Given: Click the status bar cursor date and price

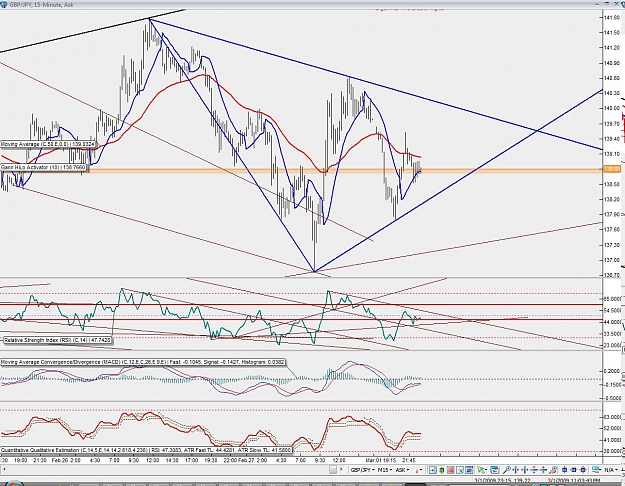Looking at the screenshot, I should 502,482.
